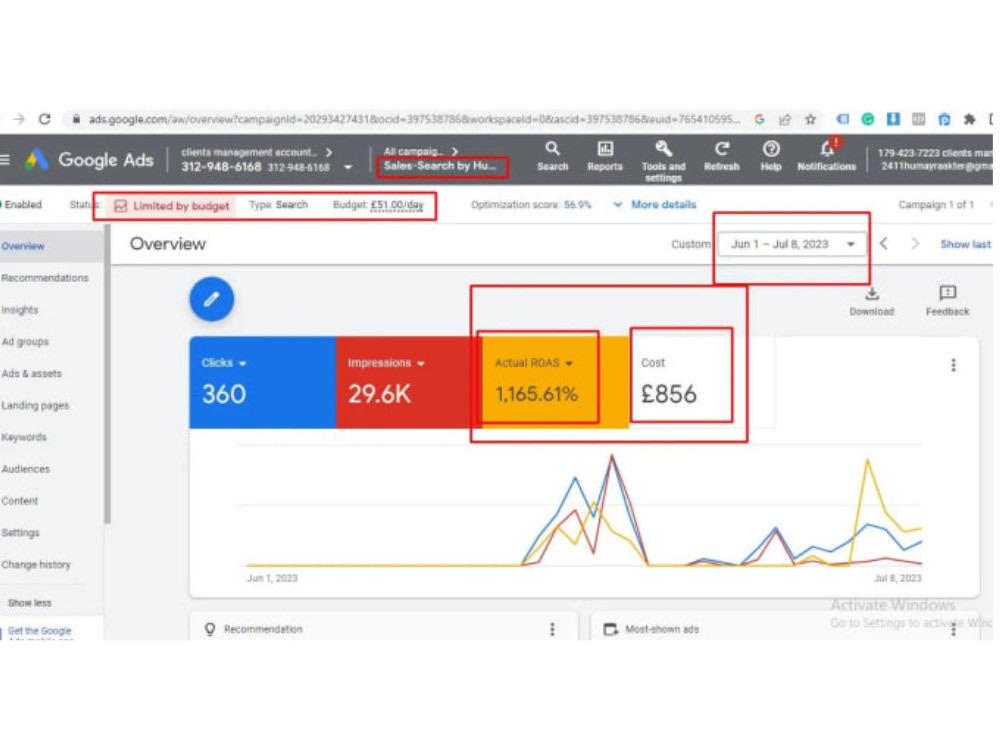Click the Most-shown ads card icon
Image resolution: width=1000 pixels, height=750 pixels.
[x=610, y=629]
